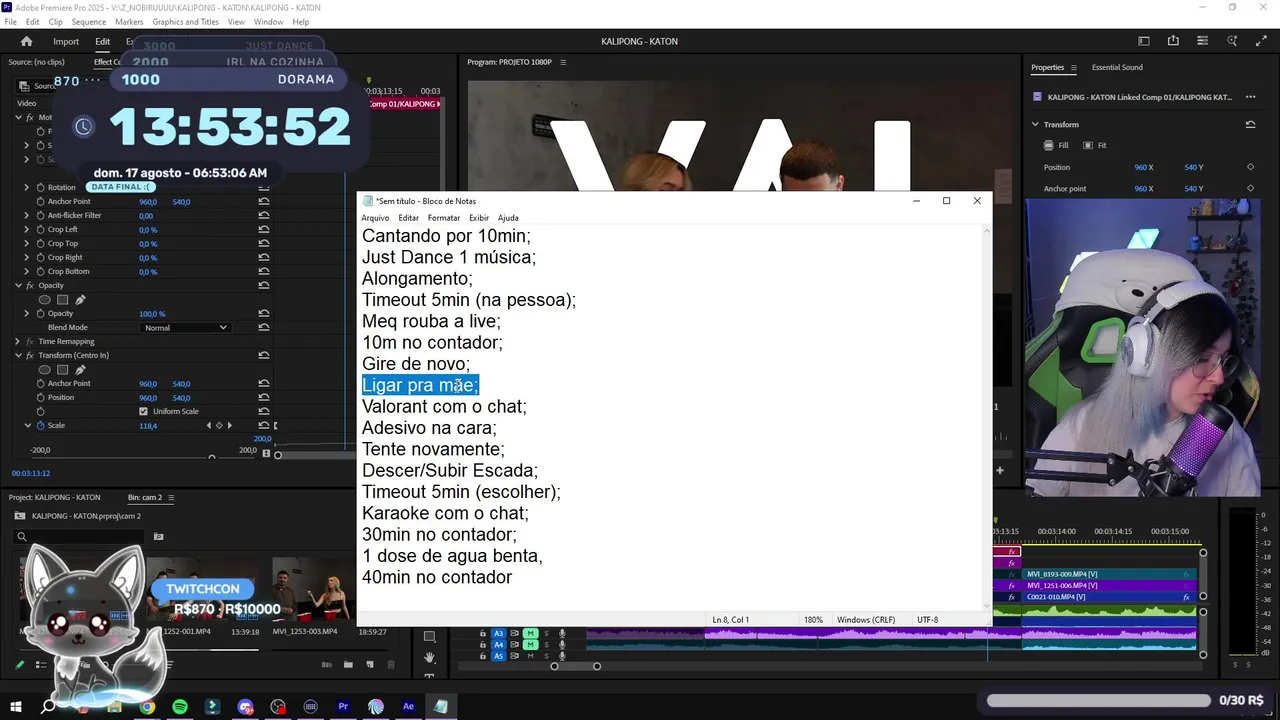Collapse Transform section in Properties panel

click(1035, 125)
